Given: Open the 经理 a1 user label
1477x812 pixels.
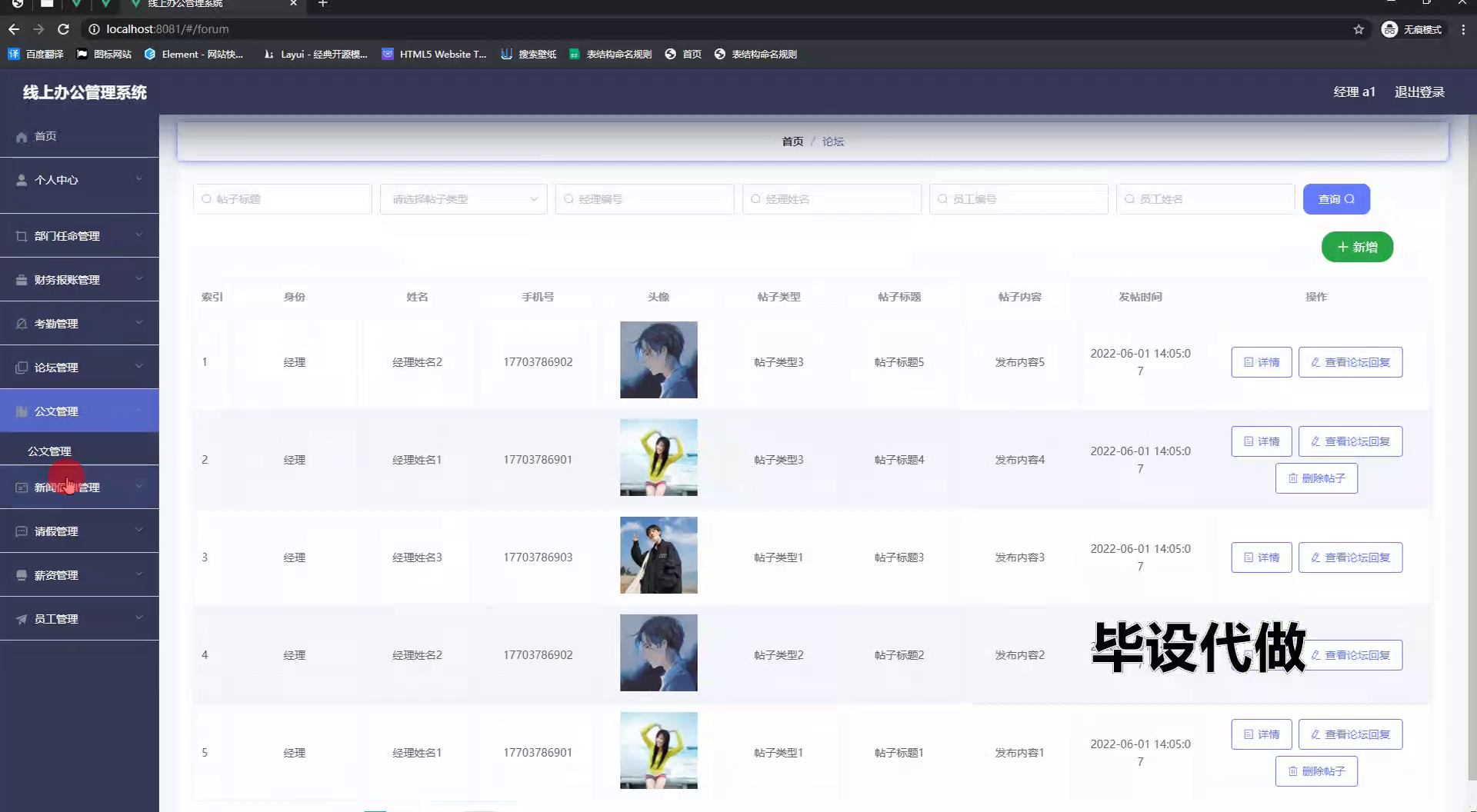Looking at the screenshot, I should [1354, 92].
